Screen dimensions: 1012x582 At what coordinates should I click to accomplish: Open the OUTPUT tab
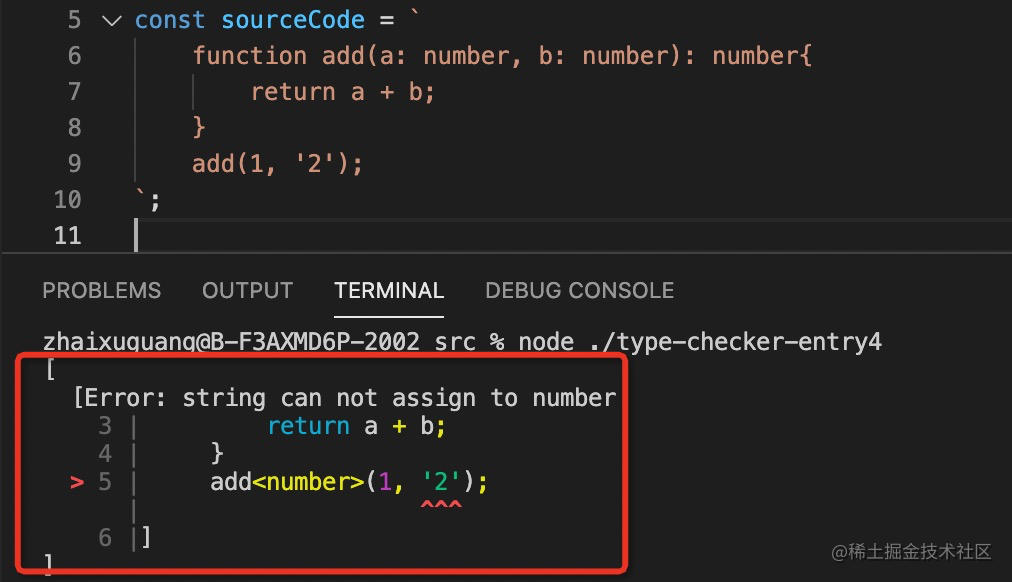[x=247, y=290]
